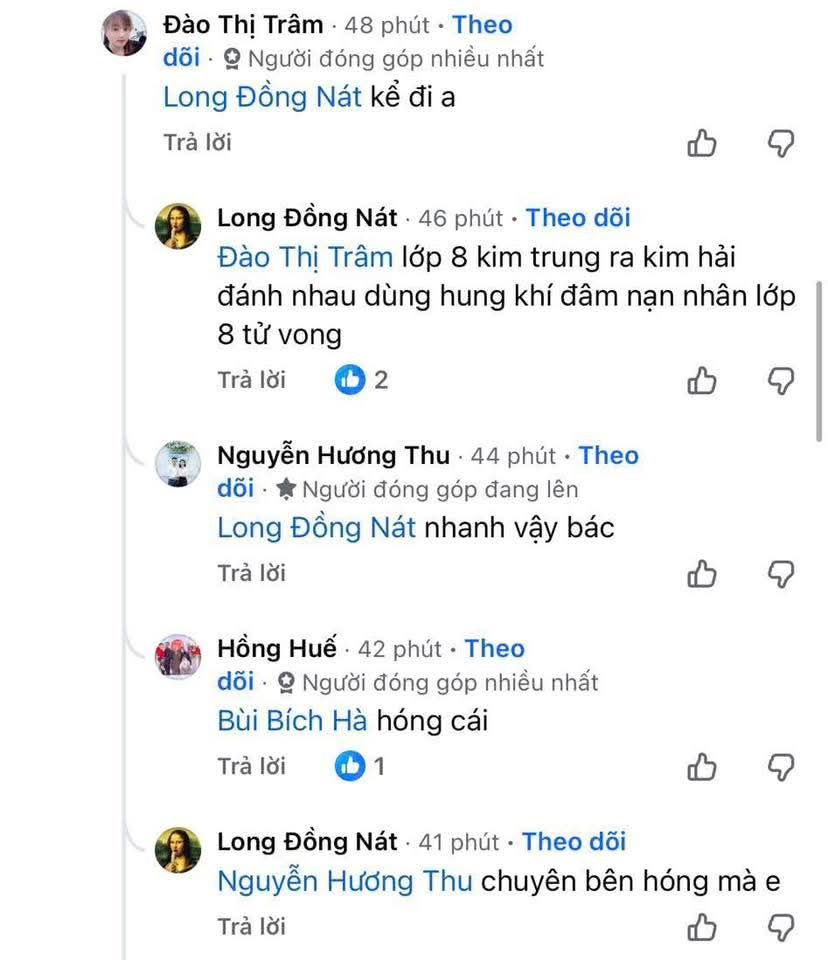
Task: Open Hồng Huế's avatar thumbnail
Action: pos(179,657)
